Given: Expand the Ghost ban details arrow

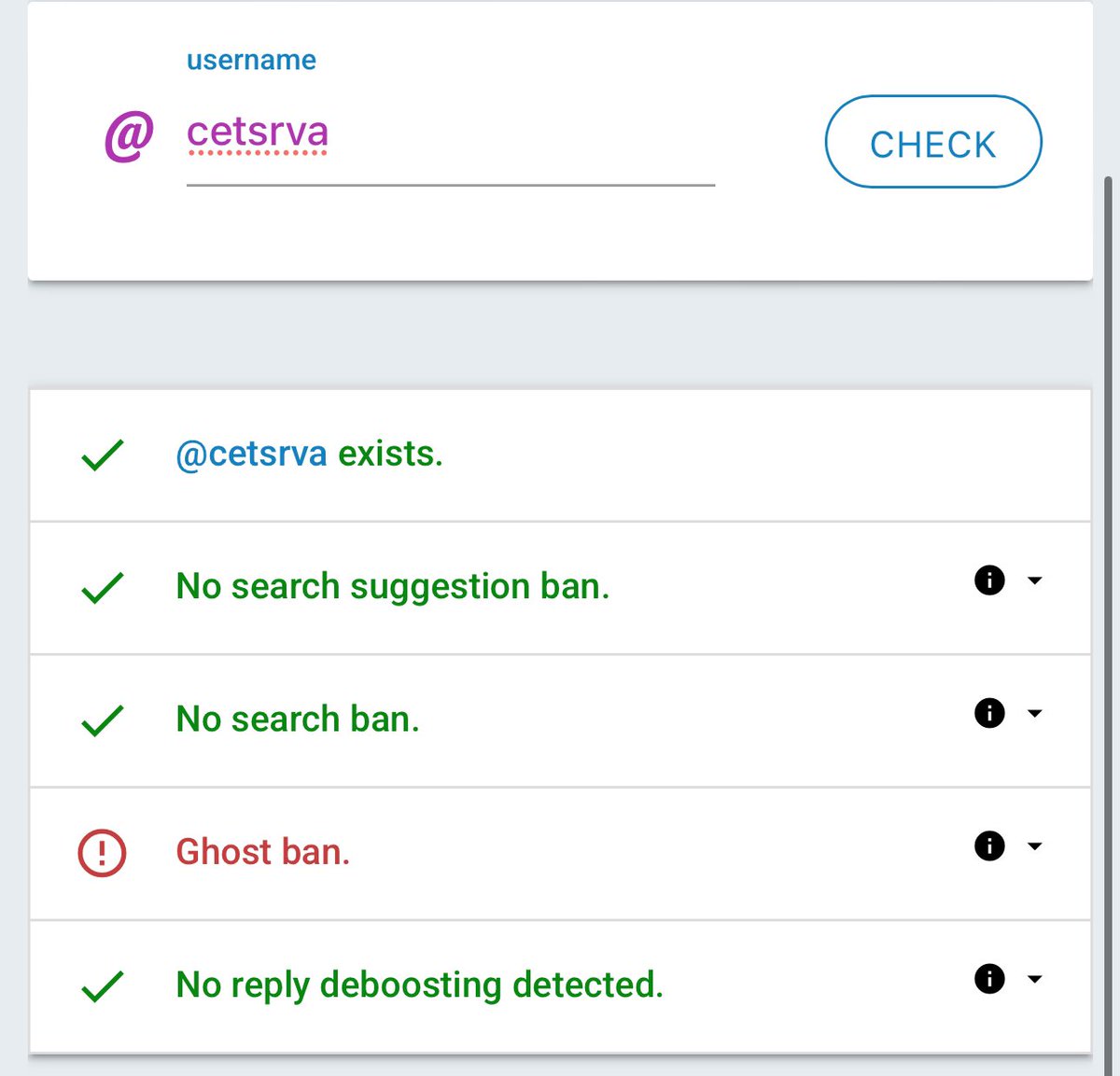Looking at the screenshot, I should [x=1034, y=846].
